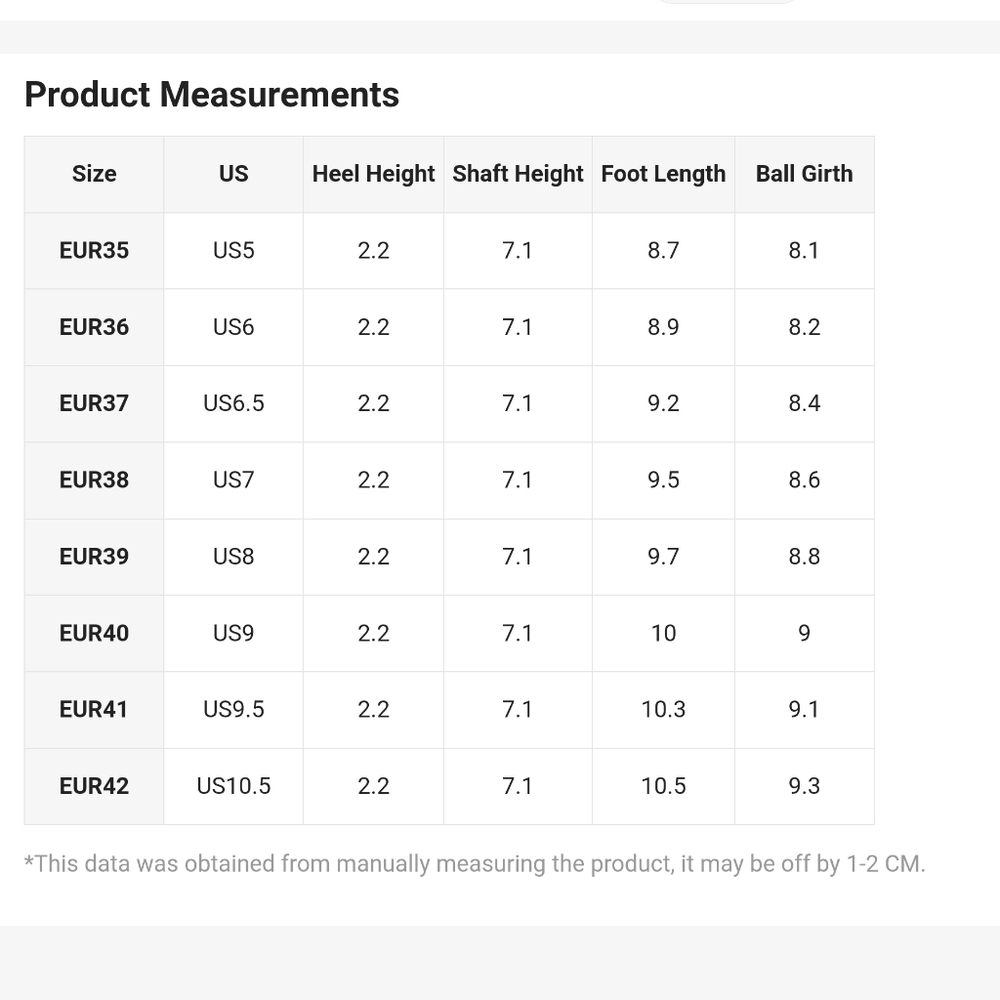The width and height of the screenshot is (1000, 1000).
Task: Click the Ball Girth column header
Action: point(804,174)
